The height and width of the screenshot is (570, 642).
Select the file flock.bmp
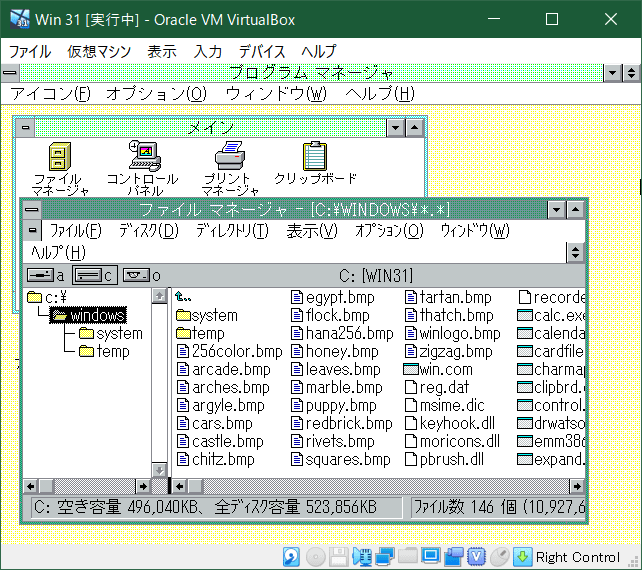(x=330, y=315)
